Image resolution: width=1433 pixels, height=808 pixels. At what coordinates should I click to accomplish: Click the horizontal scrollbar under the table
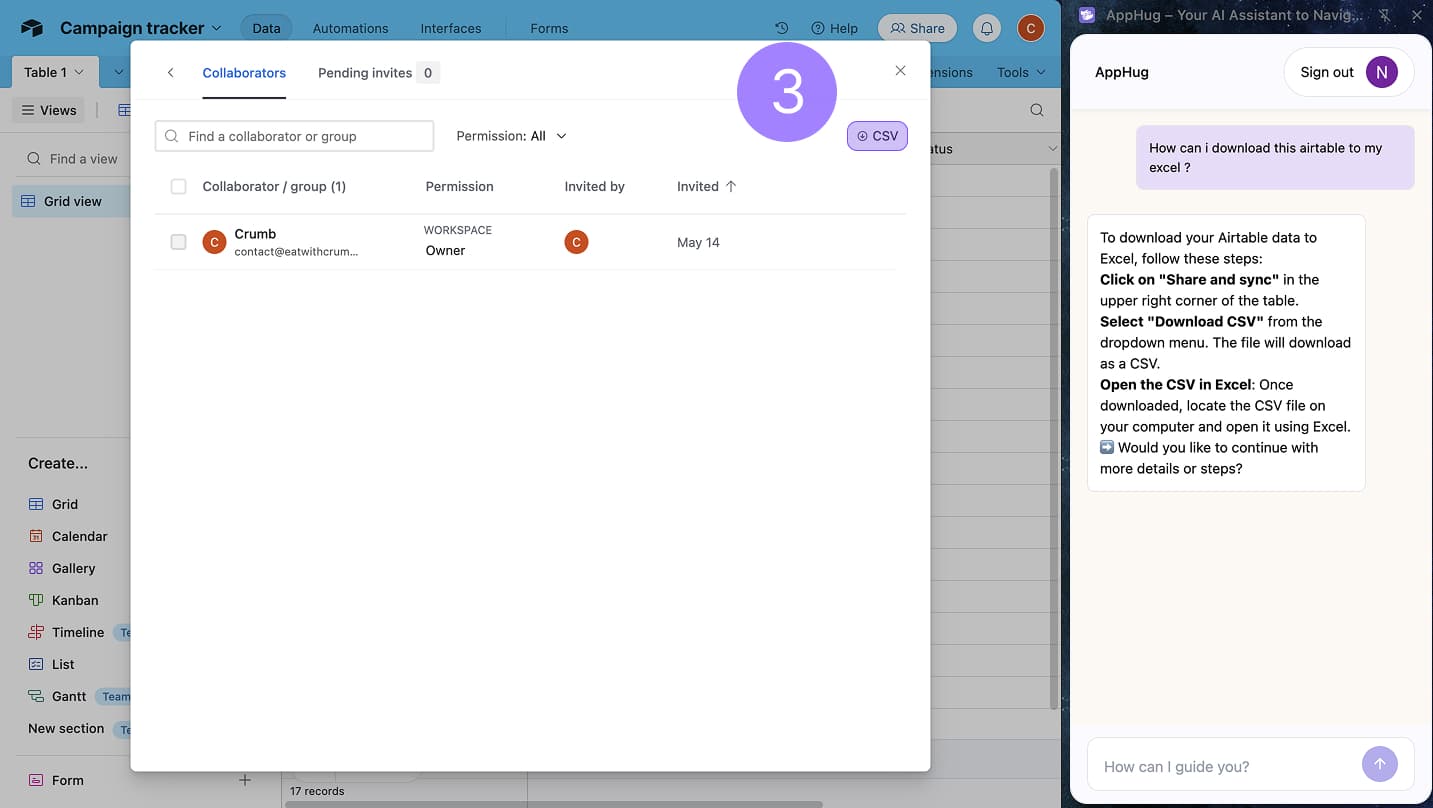pyautogui.click(x=554, y=804)
